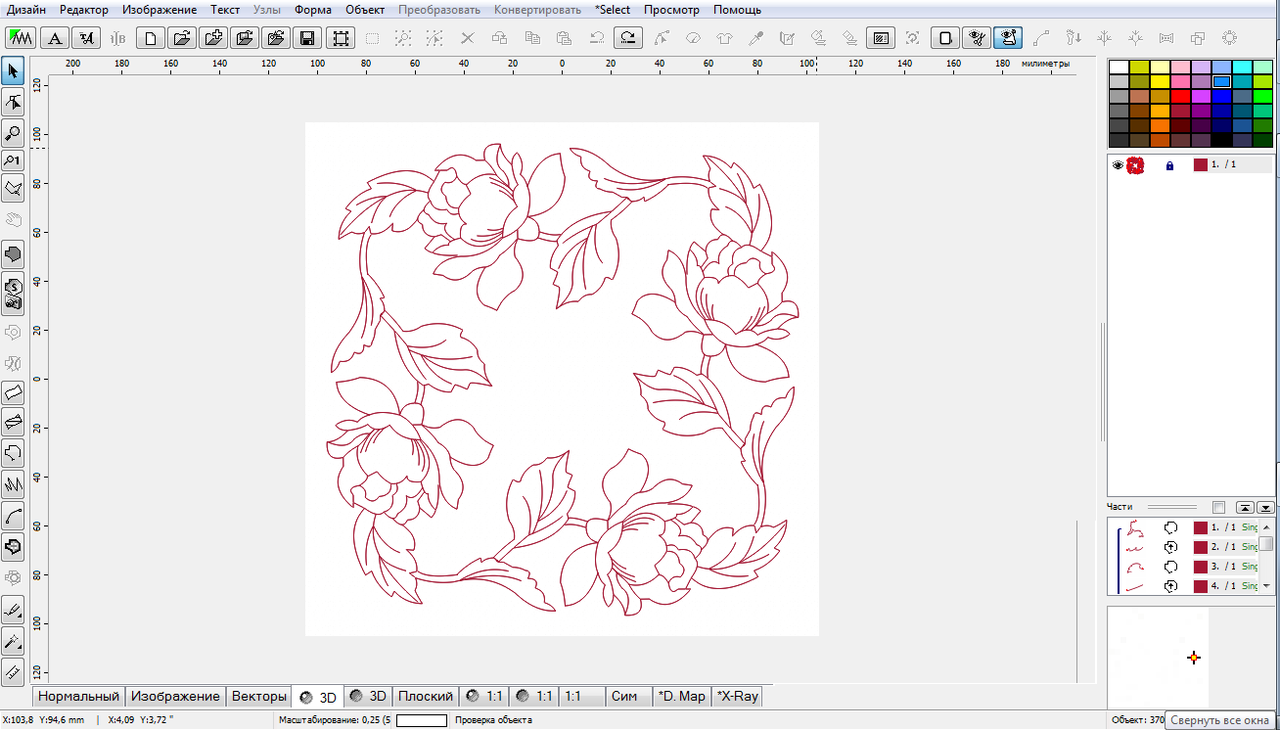Tick the checkbox in the Части panel header

[1218, 507]
